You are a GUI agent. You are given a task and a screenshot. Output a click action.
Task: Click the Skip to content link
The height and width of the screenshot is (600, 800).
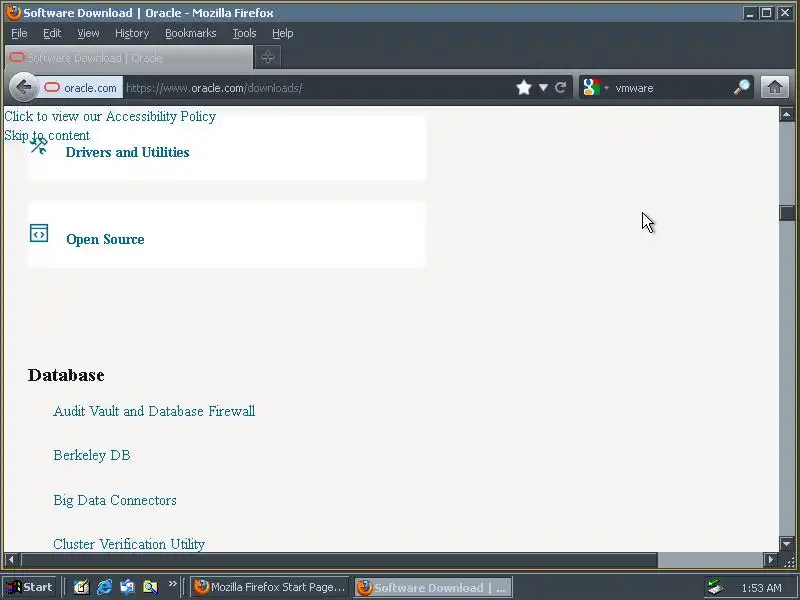click(x=47, y=135)
